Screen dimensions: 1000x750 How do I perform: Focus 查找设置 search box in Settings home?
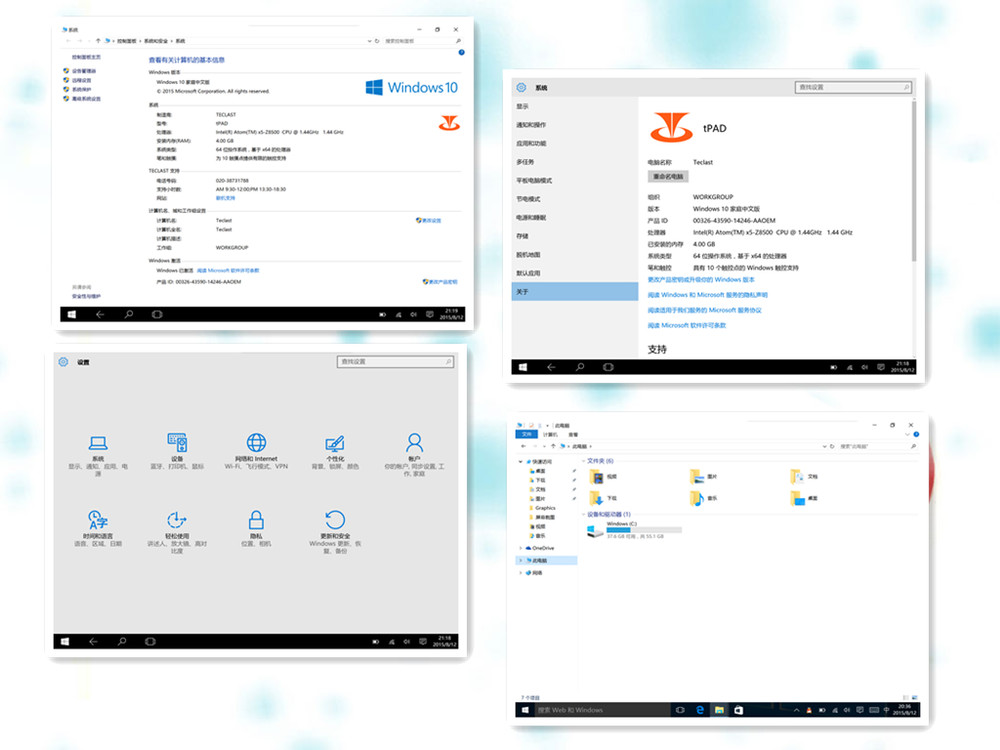(395, 362)
